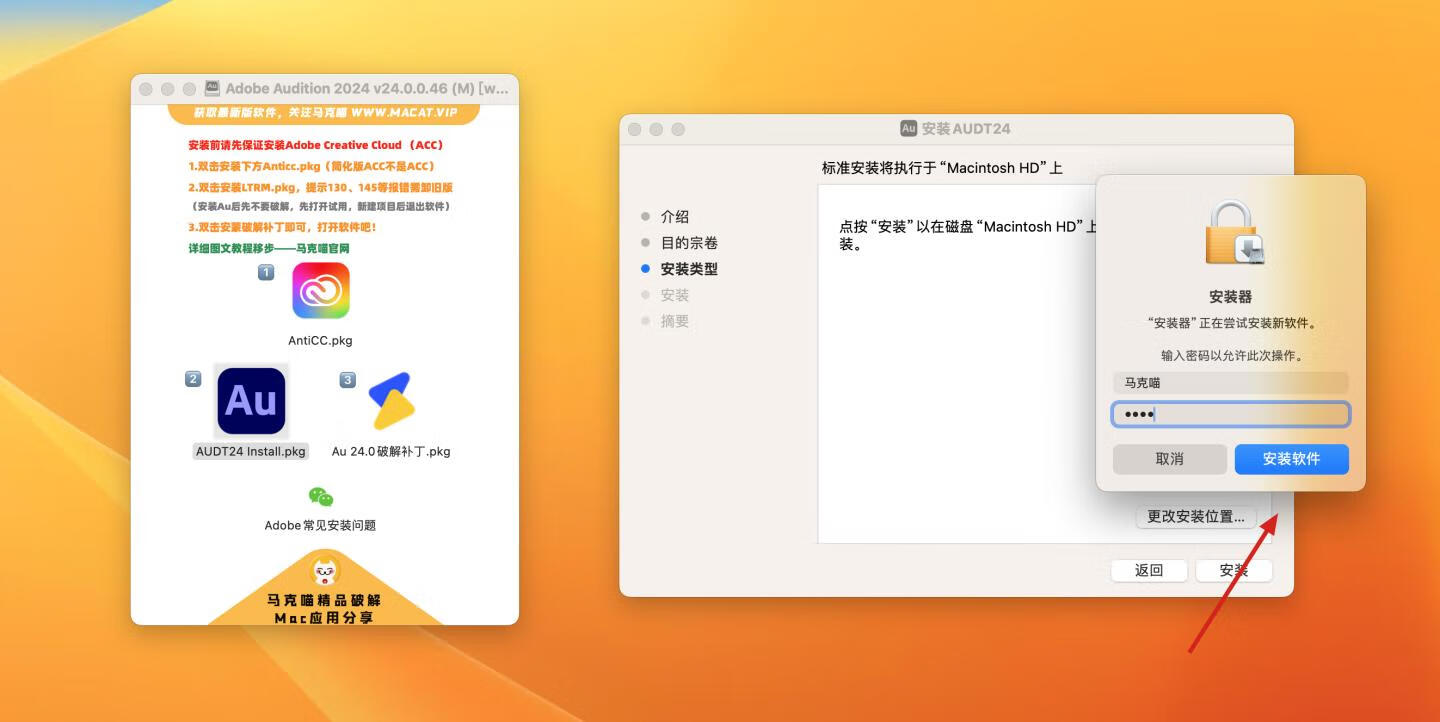Image resolution: width=1440 pixels, height=722 pixels.
Task: Click the 返回 button in the installer
Action: coord(1149,570)
